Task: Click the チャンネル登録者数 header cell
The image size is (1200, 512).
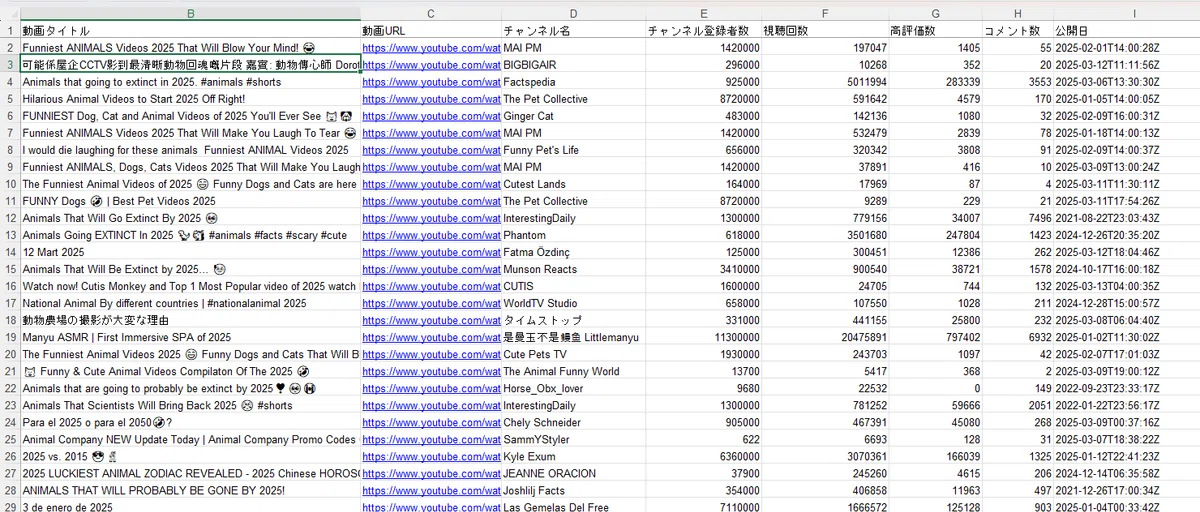Action: pos(703,30)
